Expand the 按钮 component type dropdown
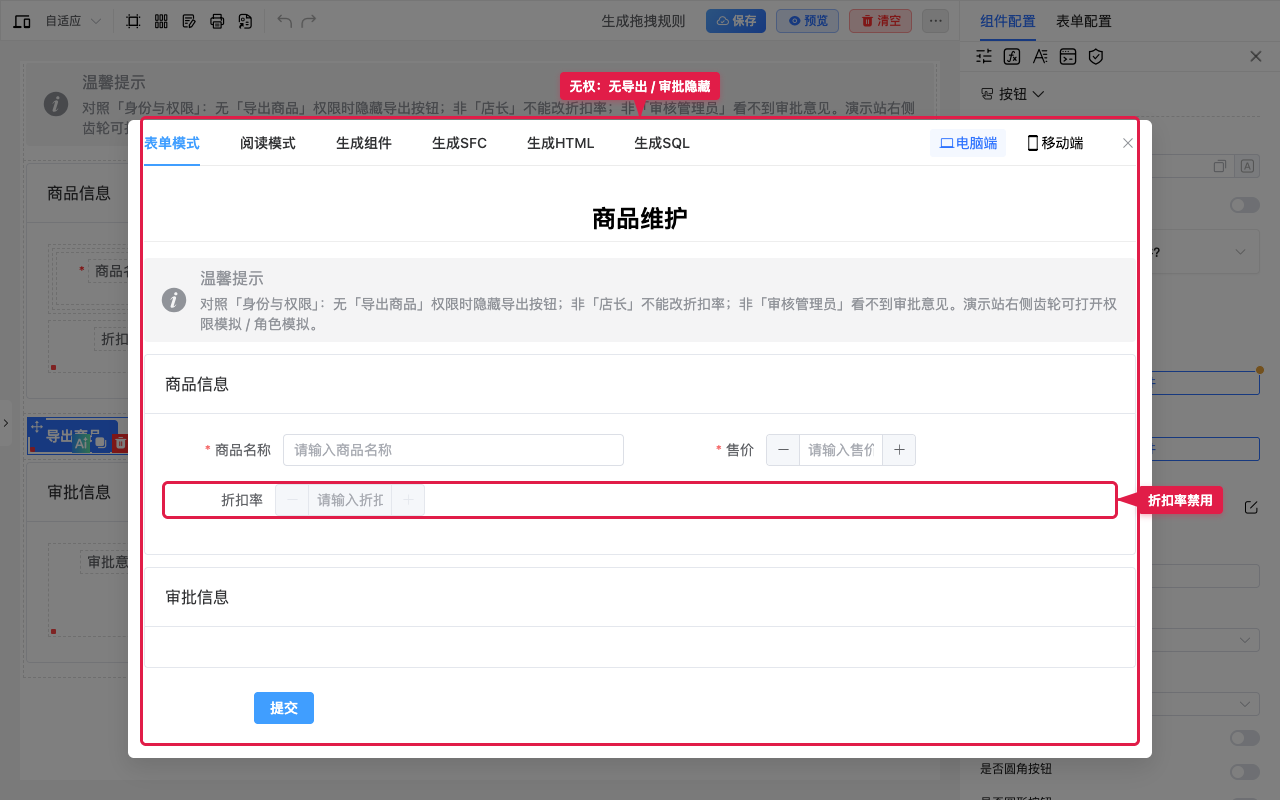 click(1013, 94)
